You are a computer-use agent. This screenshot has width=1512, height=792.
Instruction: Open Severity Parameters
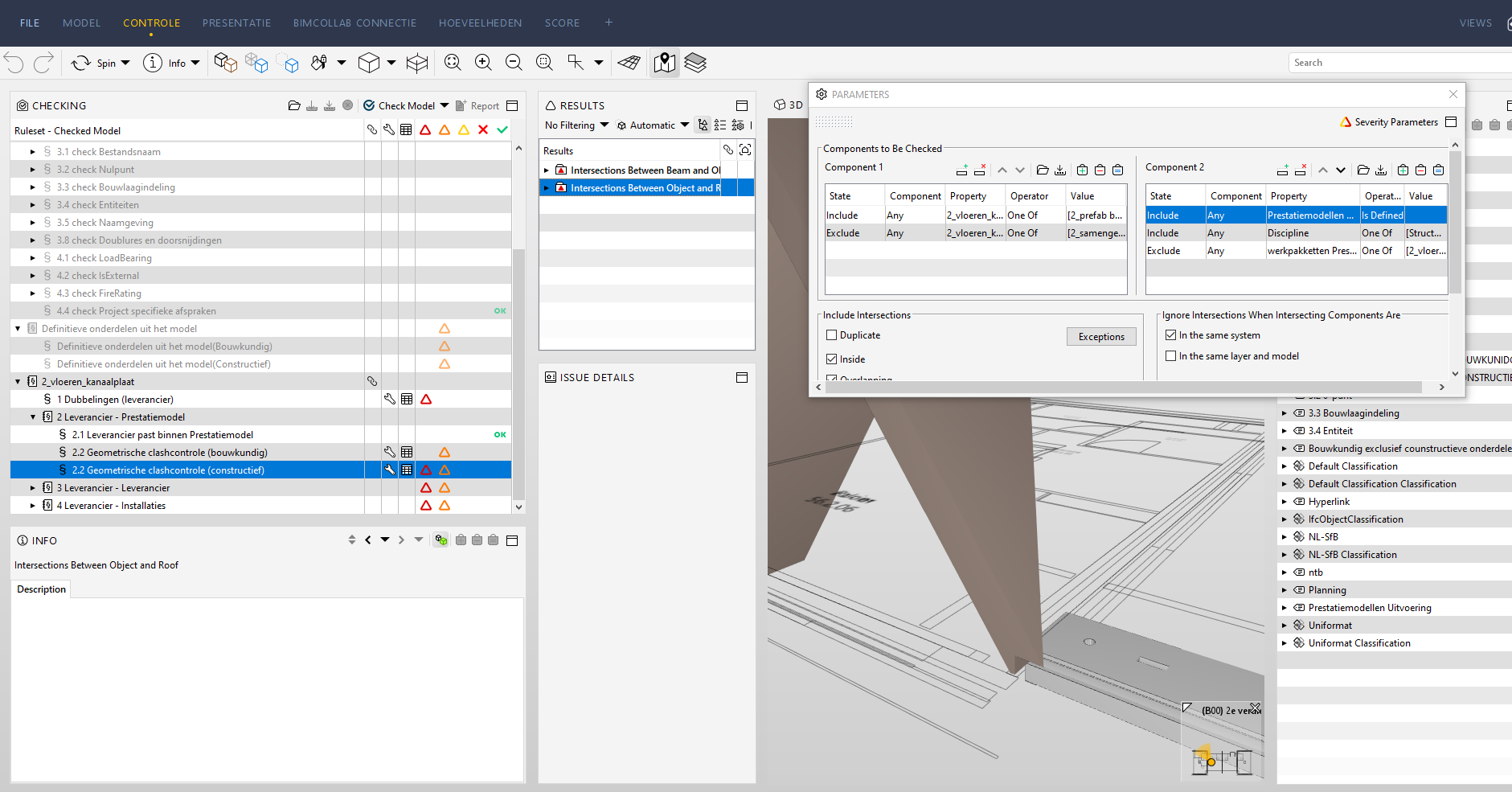coord(1389,121)
